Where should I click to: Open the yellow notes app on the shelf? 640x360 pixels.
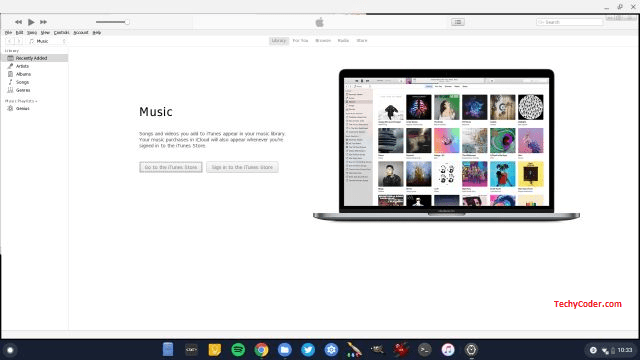coord(215,350)
